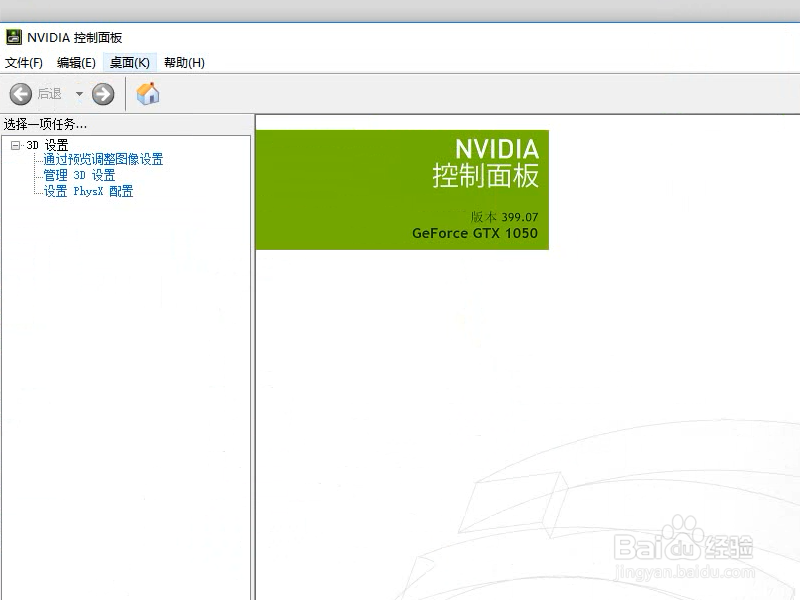This screenshot has width=800, height=600.
Task: Open the 文件(F) menu
Action: [23, 63]
